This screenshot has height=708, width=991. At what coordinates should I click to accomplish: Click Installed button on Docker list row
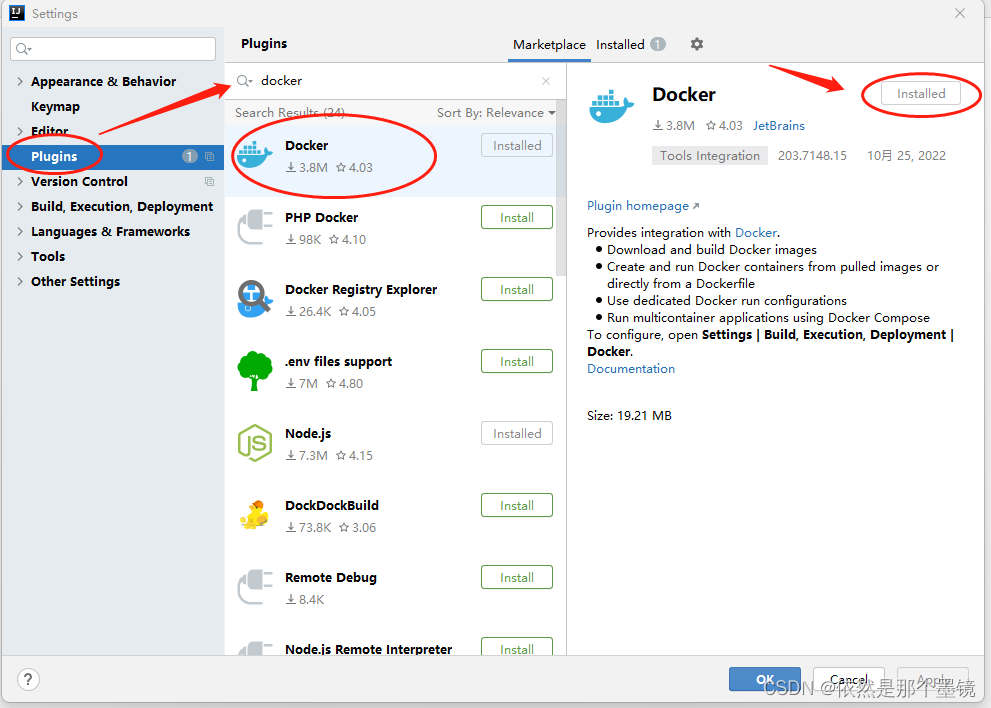517,145
